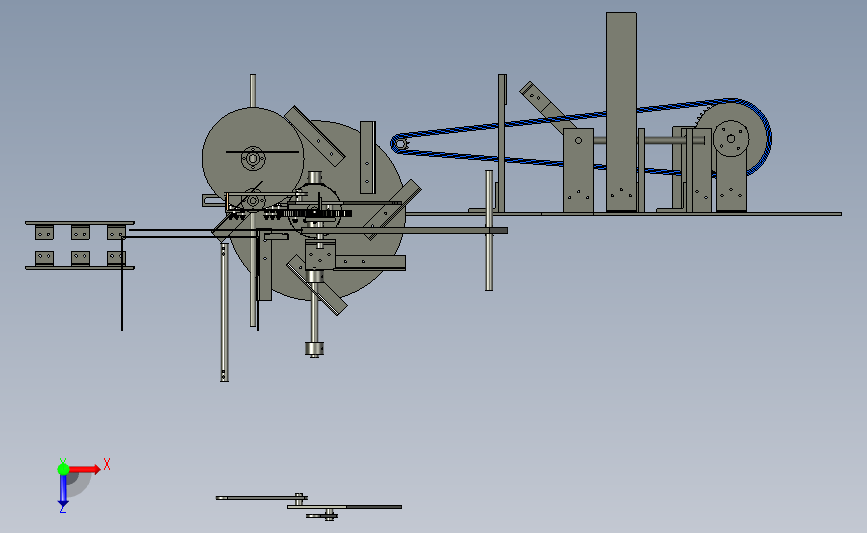Select the linkage assembly at bottom of view
The width and height of the screenshot is (867, 533).
click(x=310, y=506)
